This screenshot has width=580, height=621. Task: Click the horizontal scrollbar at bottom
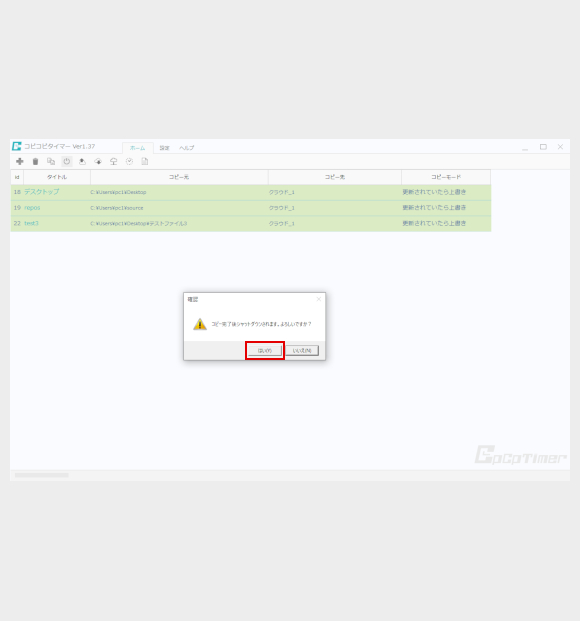(42, 475)
